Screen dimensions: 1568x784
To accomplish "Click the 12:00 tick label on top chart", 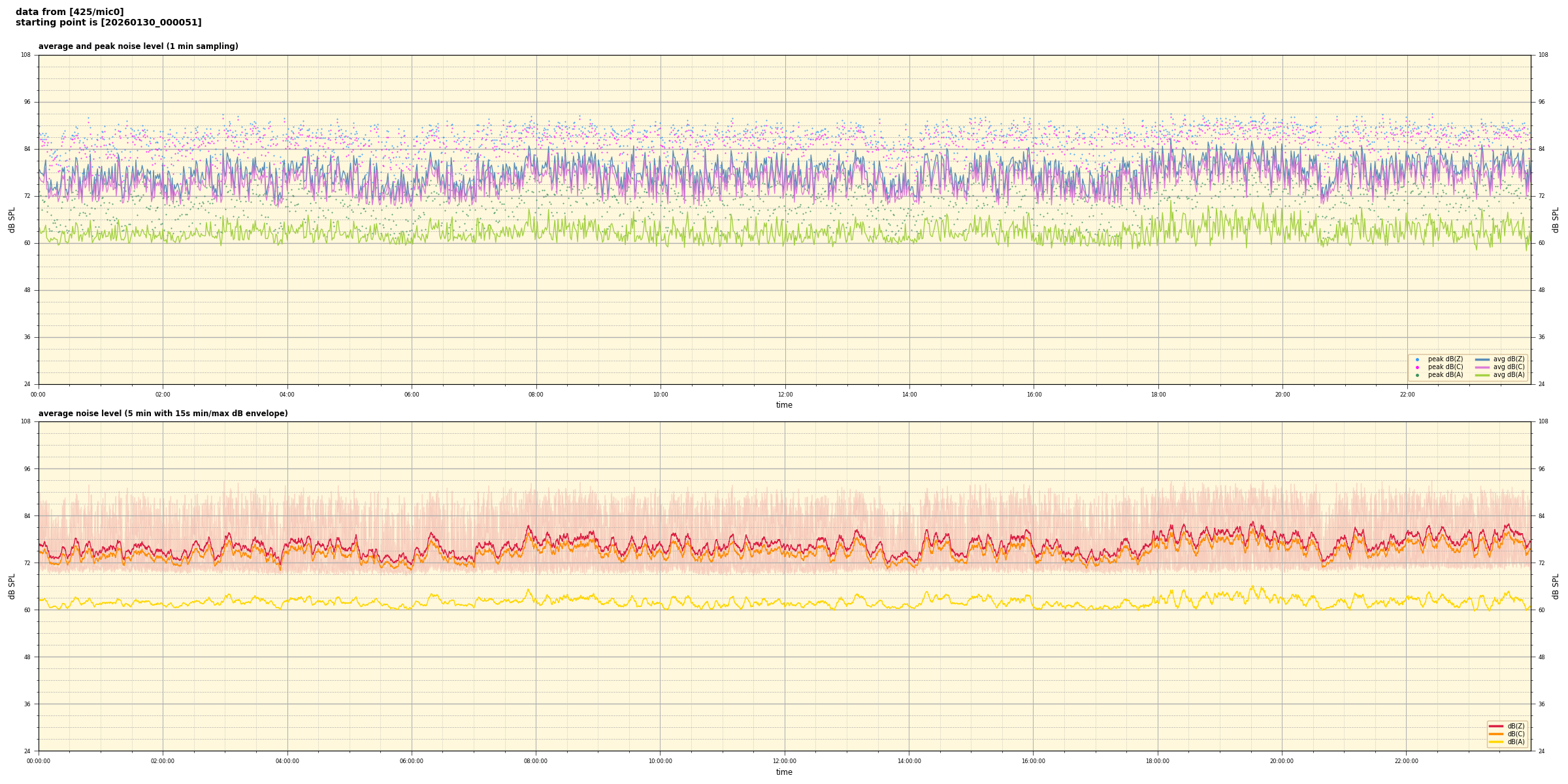I will [x=785, y=395].
